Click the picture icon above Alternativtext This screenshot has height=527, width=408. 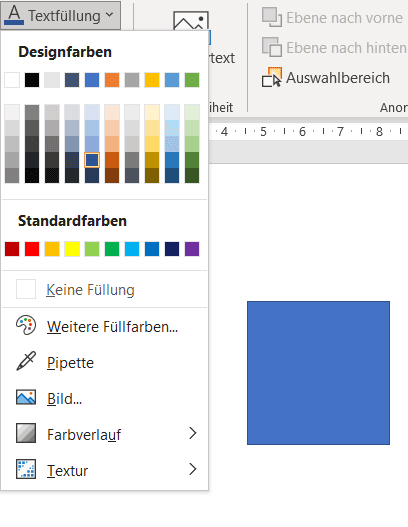(x=191, y=21)
